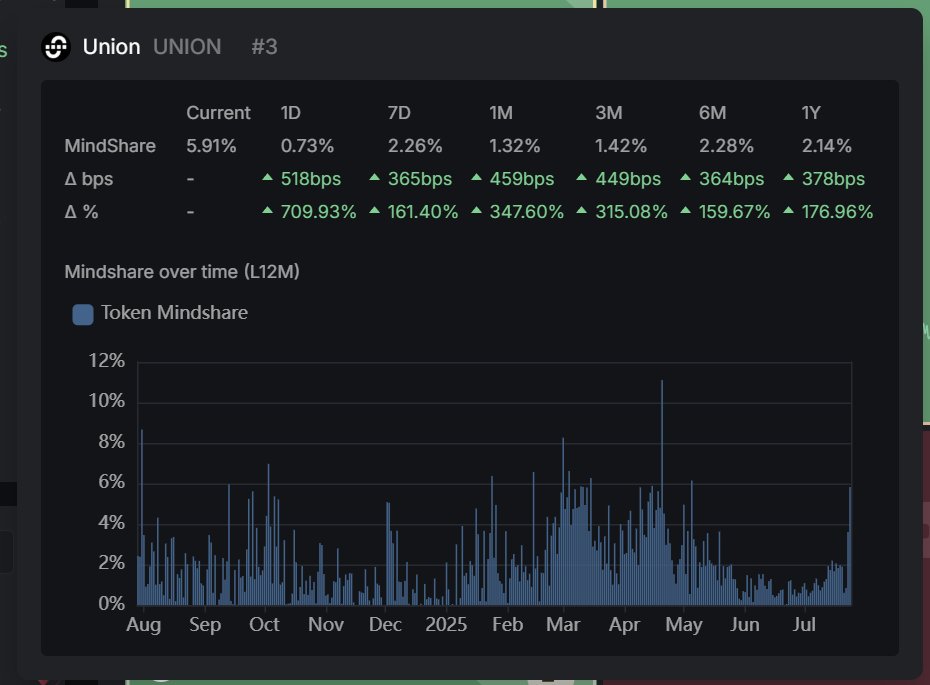
Task: Click the up arrow beside 459bps
Action: [476, 177]
